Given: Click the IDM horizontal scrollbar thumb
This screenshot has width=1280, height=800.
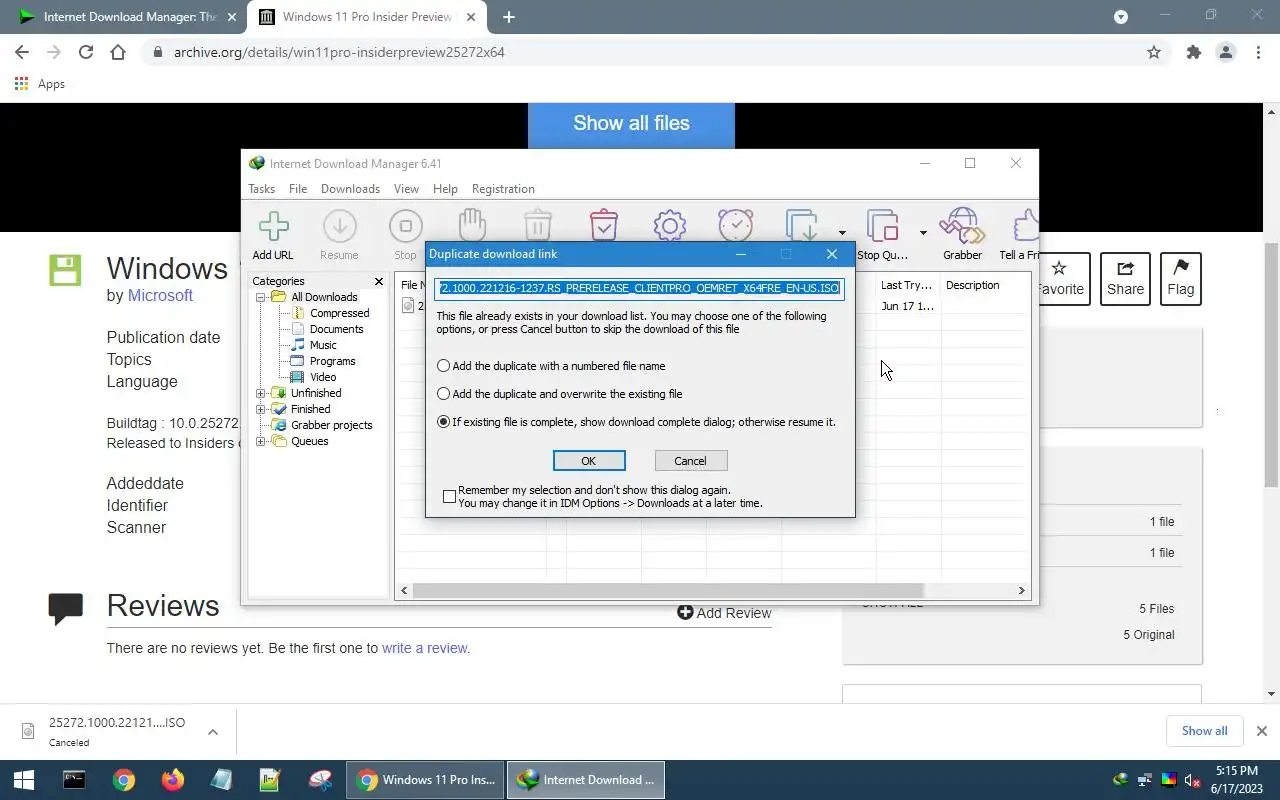Looking at the screenshot, I should (668, 591).
